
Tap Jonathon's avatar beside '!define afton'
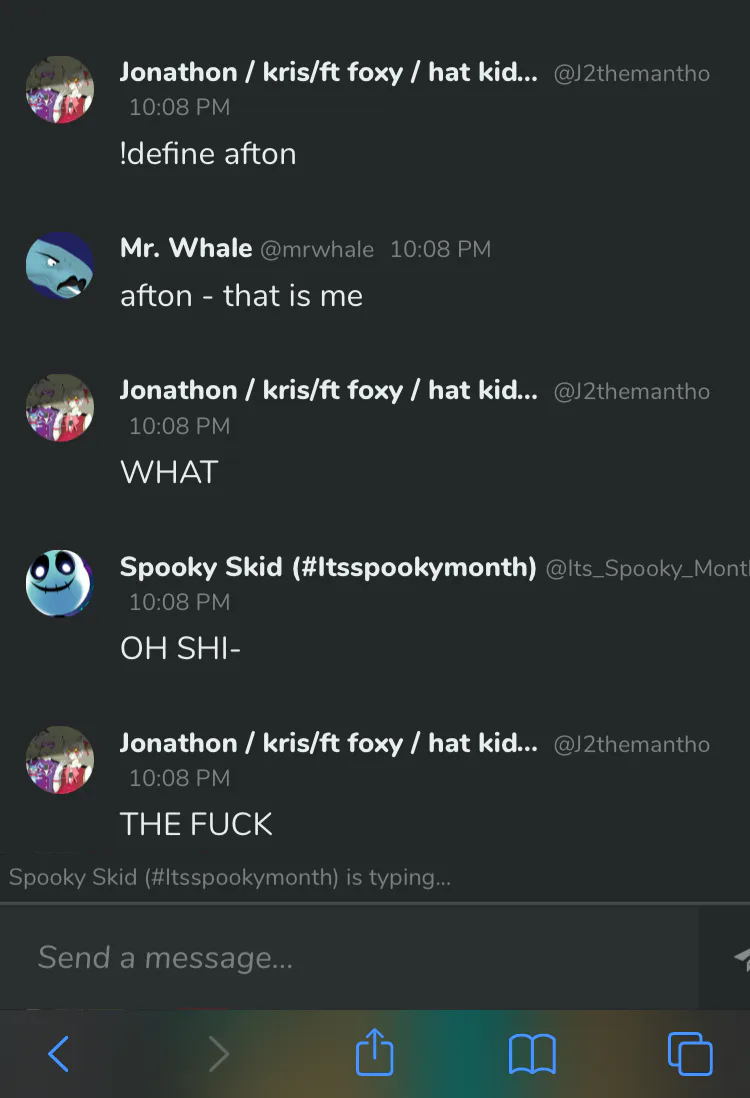pyautogui.click(x=60, y=90)
